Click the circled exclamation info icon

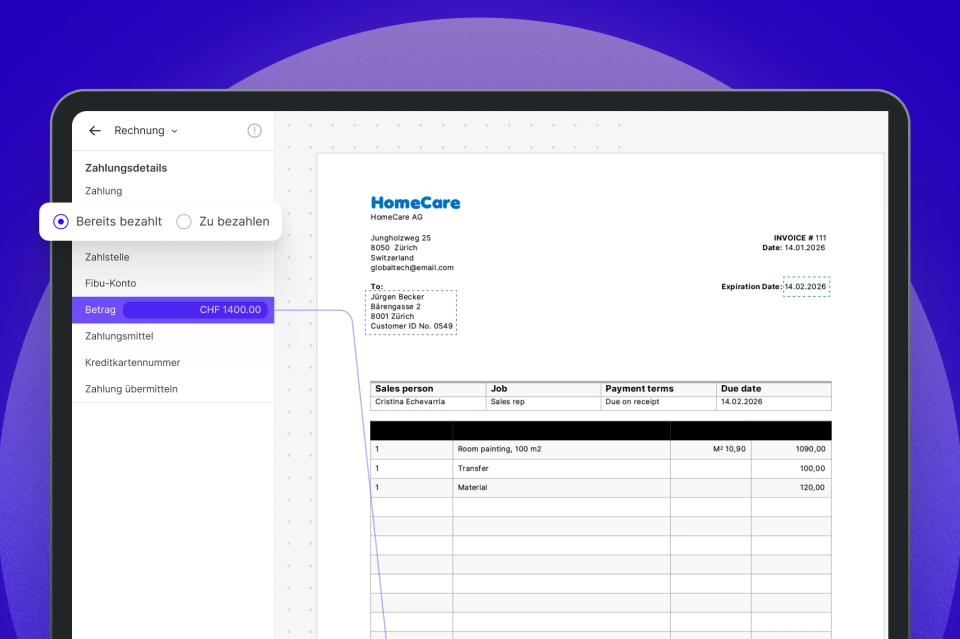[254, 131]
